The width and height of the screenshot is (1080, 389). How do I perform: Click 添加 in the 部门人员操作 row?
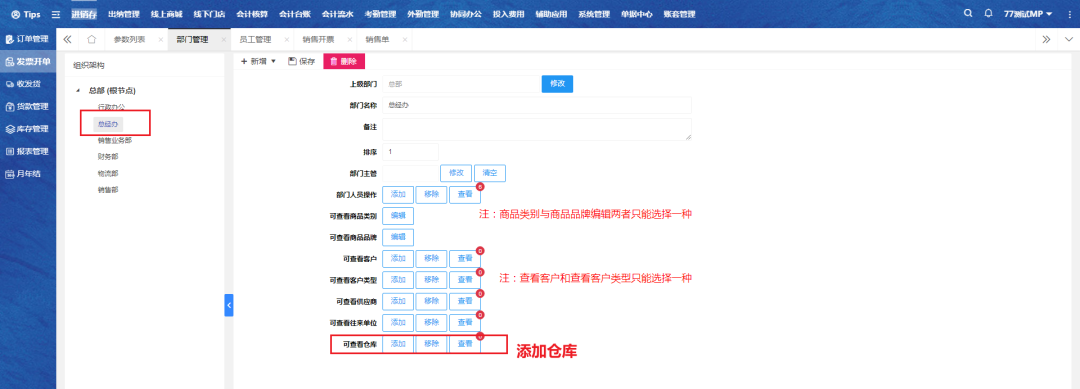click(x=398, y=195)
